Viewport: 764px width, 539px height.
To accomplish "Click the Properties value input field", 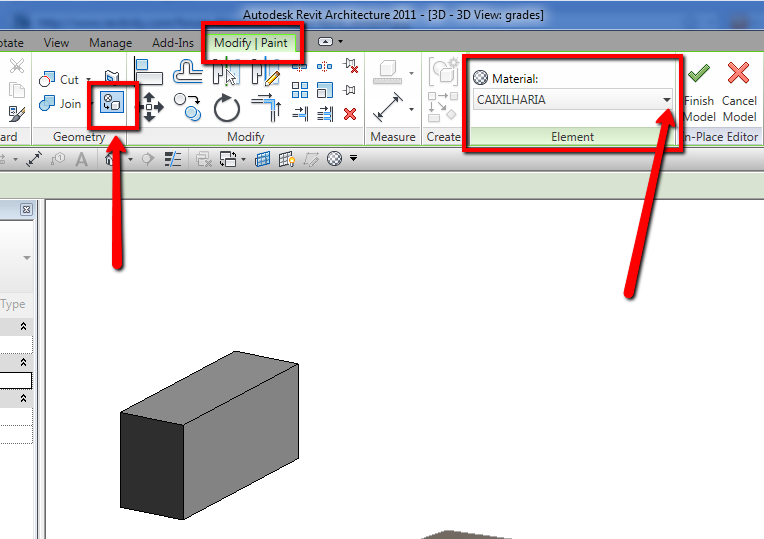I will pos(16,381).
